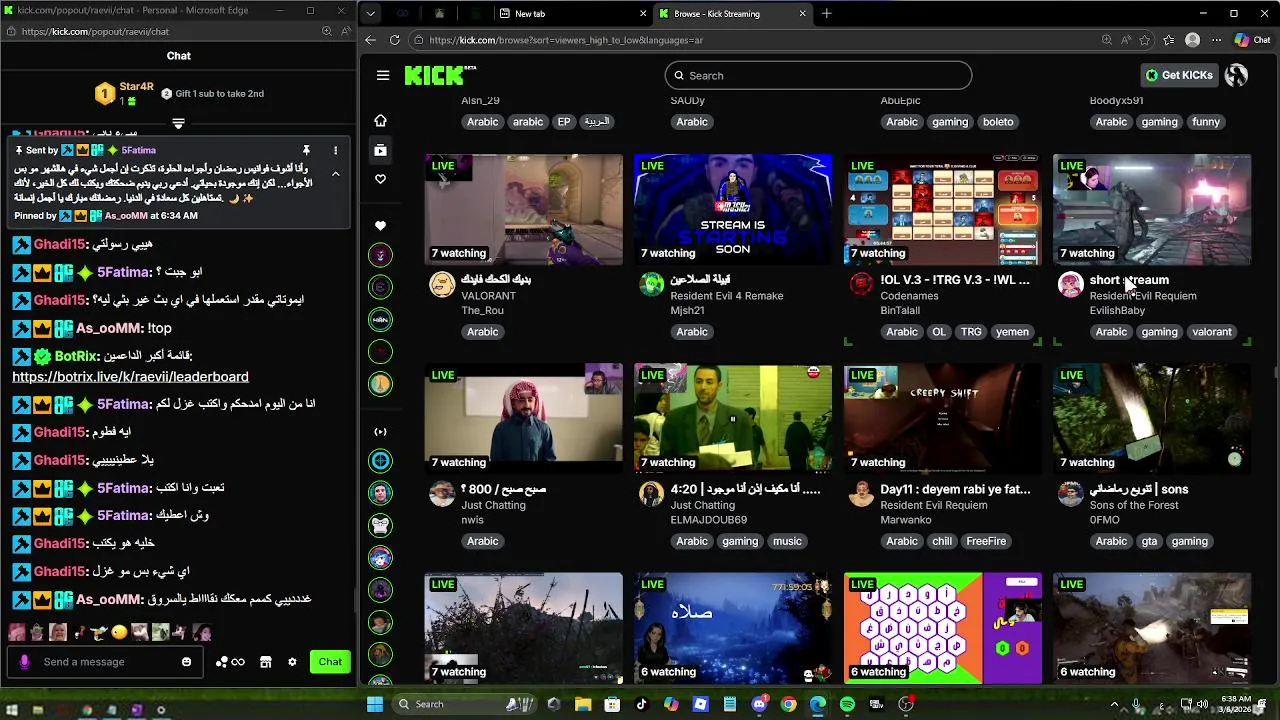Open the chat shop icon
Screen dimensions: 1280x720
coord(266,662)
